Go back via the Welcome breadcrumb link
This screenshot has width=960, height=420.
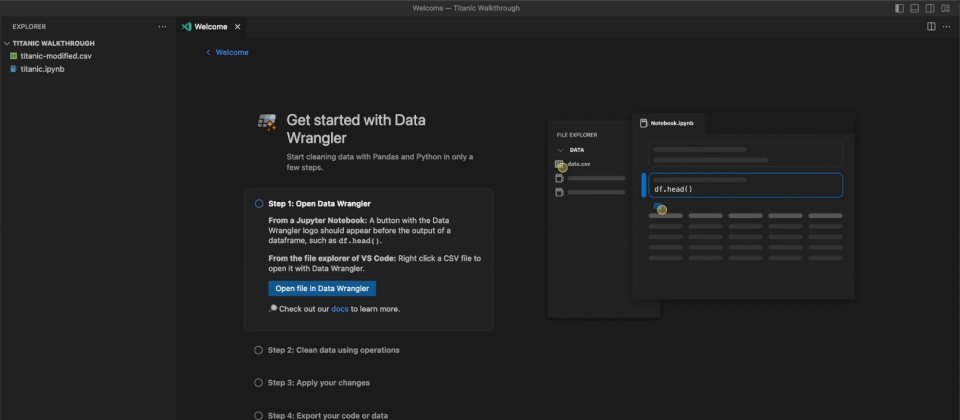(228, 53)
